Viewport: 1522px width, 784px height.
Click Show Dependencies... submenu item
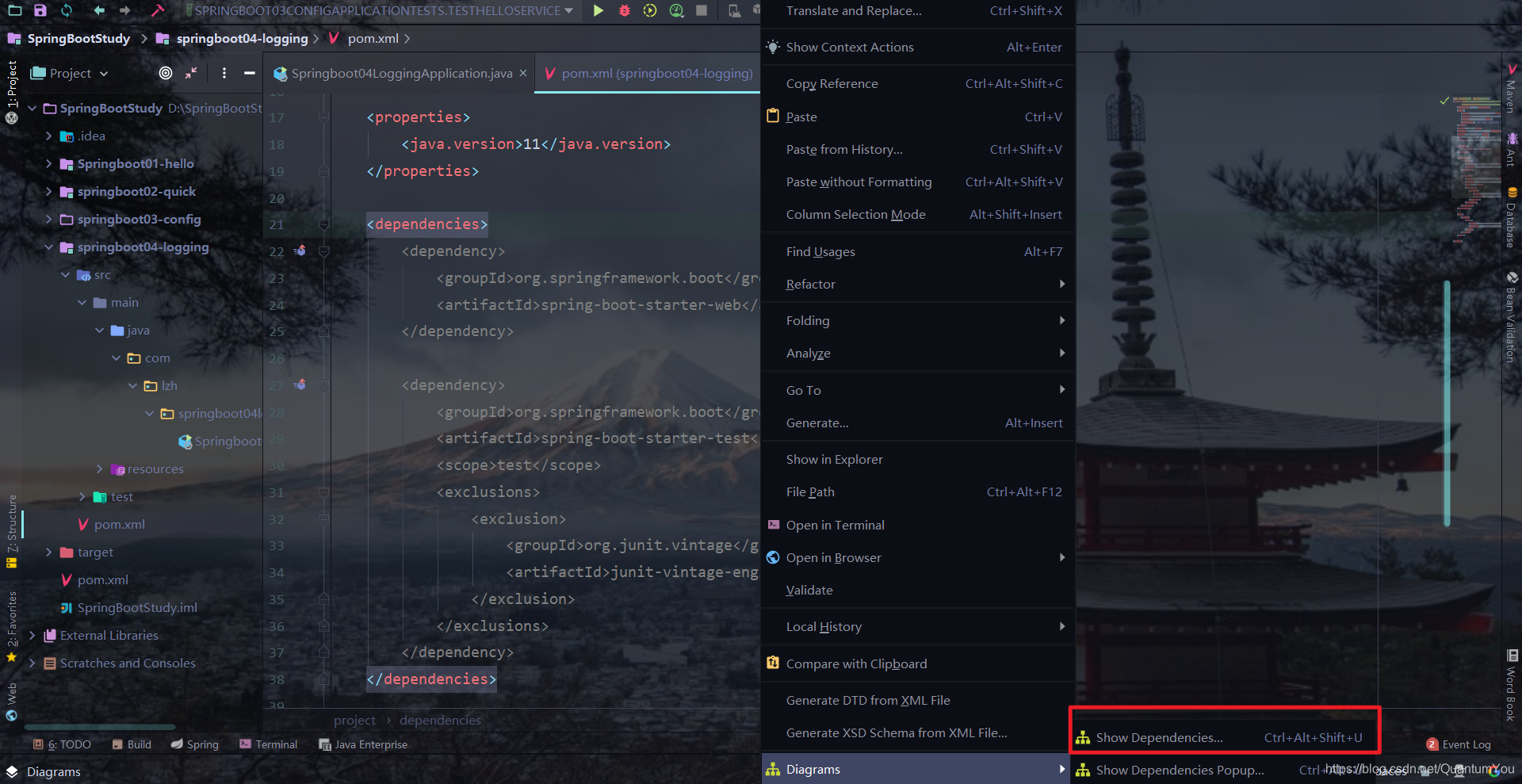point(1225,737)
